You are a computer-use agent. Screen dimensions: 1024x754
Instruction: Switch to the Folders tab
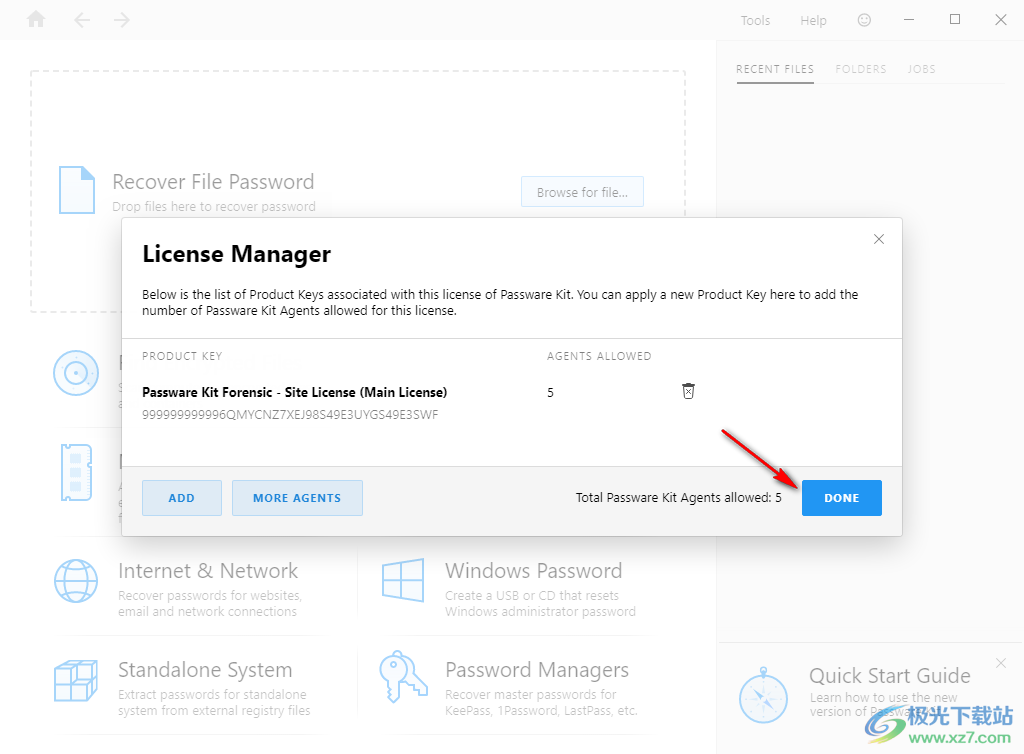coord(861,69)
